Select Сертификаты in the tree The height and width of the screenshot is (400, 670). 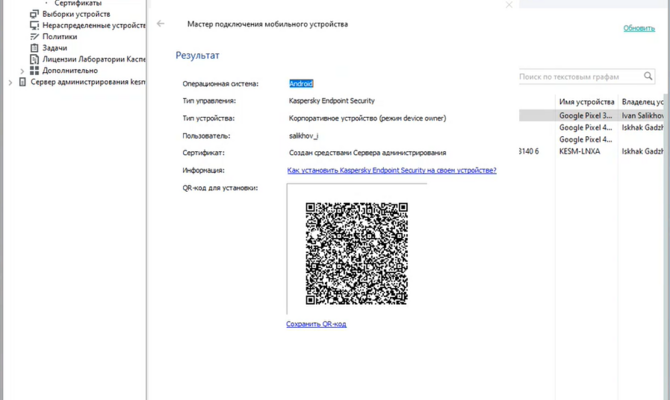point(78,3)
